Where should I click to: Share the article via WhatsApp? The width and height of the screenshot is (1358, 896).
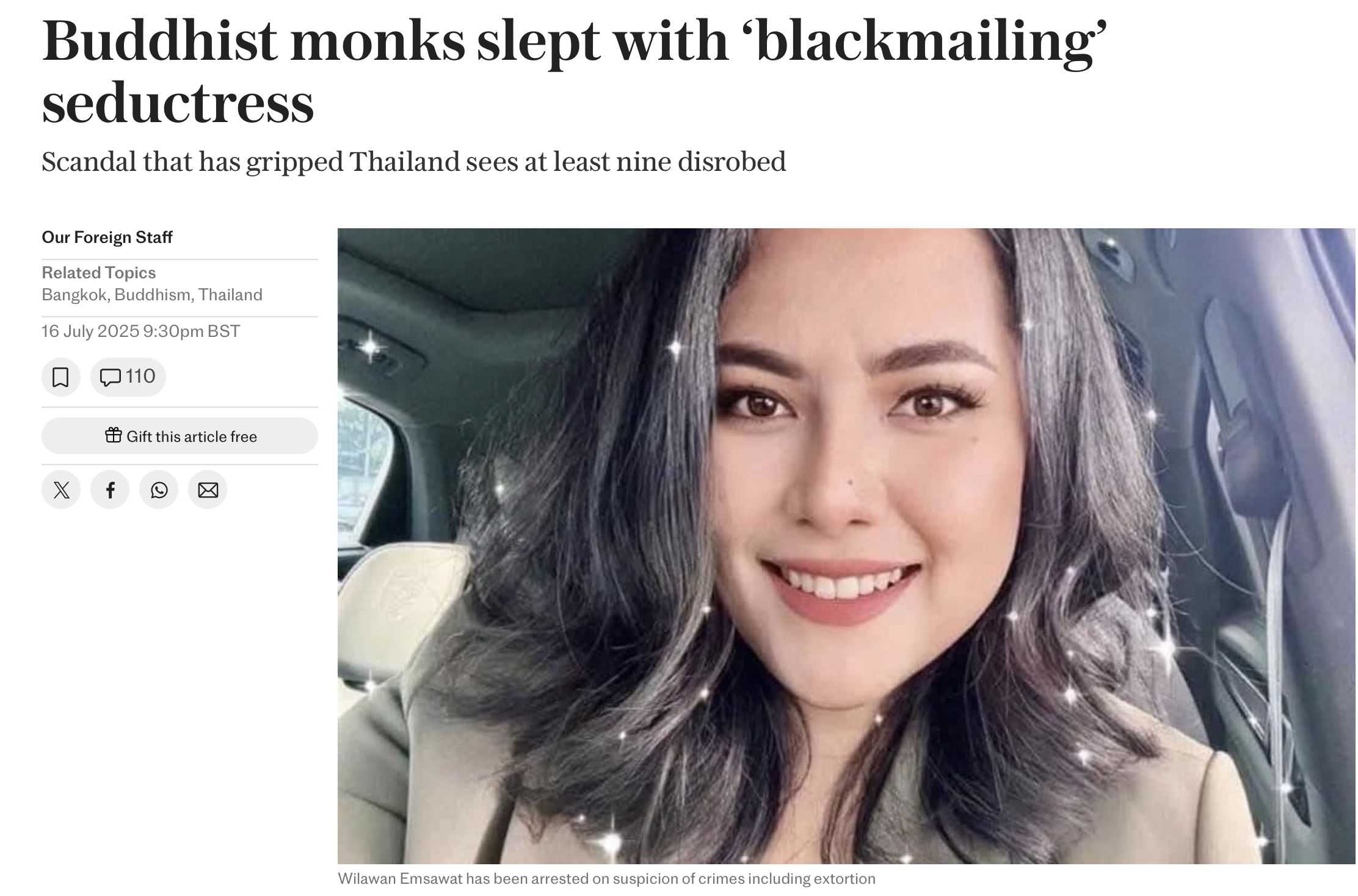coord(159,490)
